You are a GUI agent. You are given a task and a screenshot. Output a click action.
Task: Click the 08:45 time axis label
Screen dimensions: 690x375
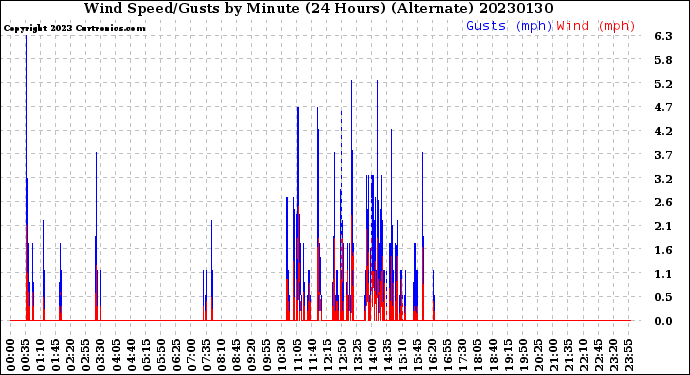pos(237,355)
